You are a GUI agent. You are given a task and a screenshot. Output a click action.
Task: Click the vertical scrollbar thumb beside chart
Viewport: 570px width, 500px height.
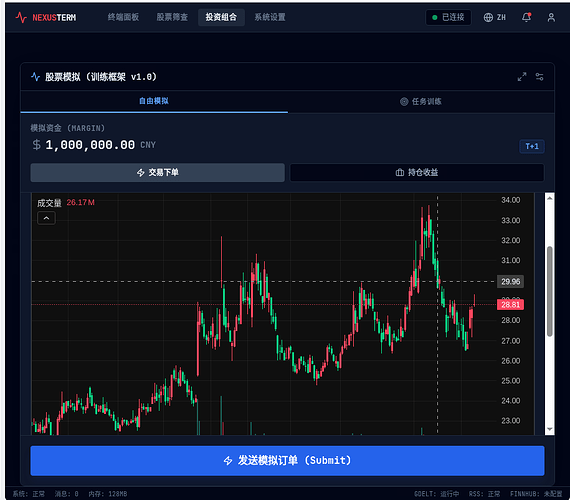(x=550, y=291)
